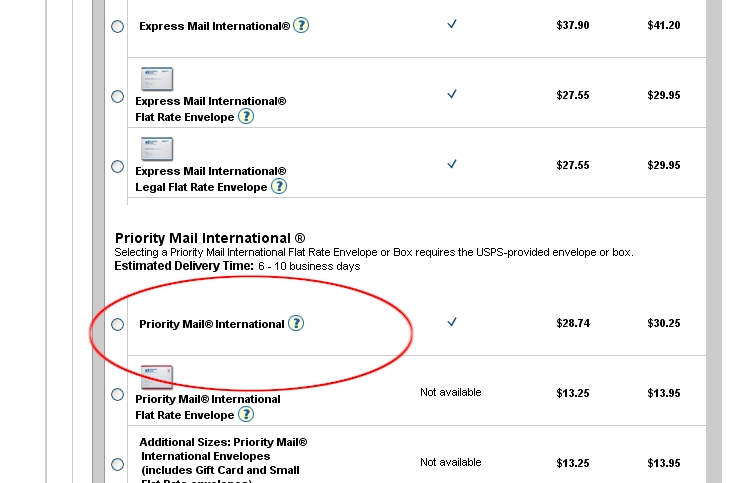Open help icon beside Priority Flat Rate Envelope
733x483 pixels.
point(246,414)
